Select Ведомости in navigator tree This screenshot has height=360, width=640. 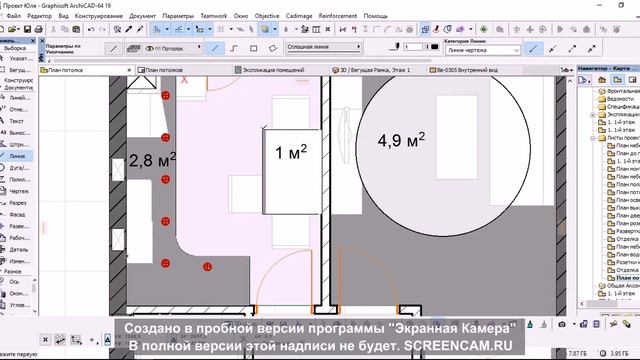(620, 99)
